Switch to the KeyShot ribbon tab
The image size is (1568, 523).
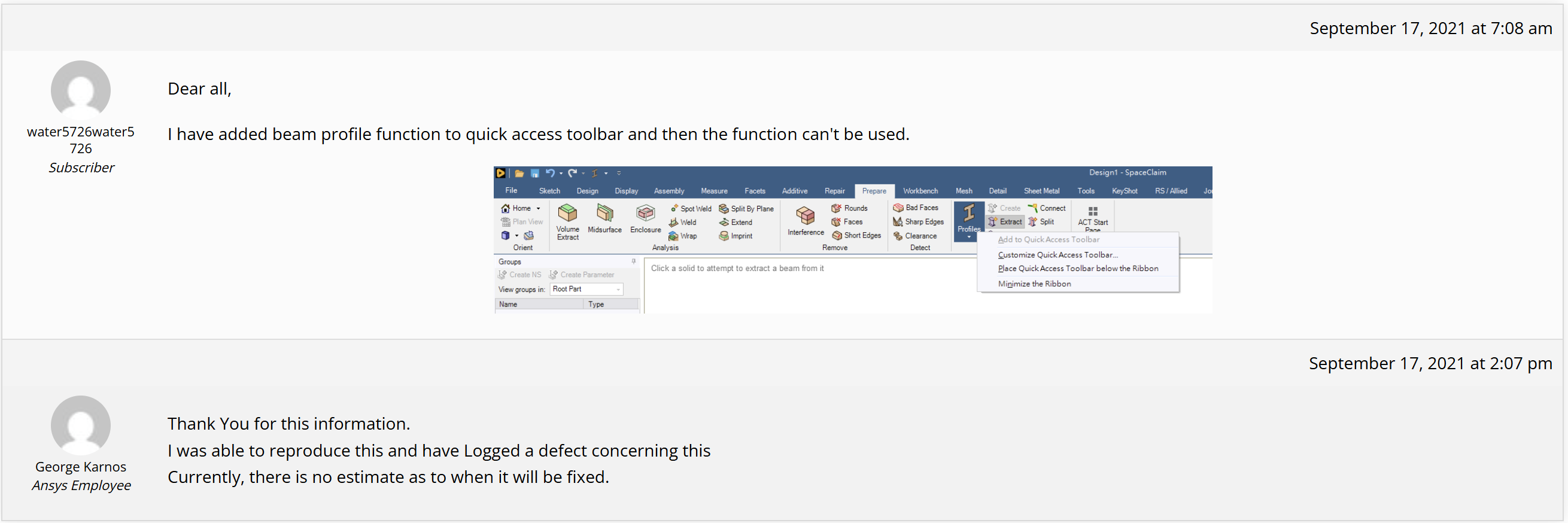coord(1125,191)
